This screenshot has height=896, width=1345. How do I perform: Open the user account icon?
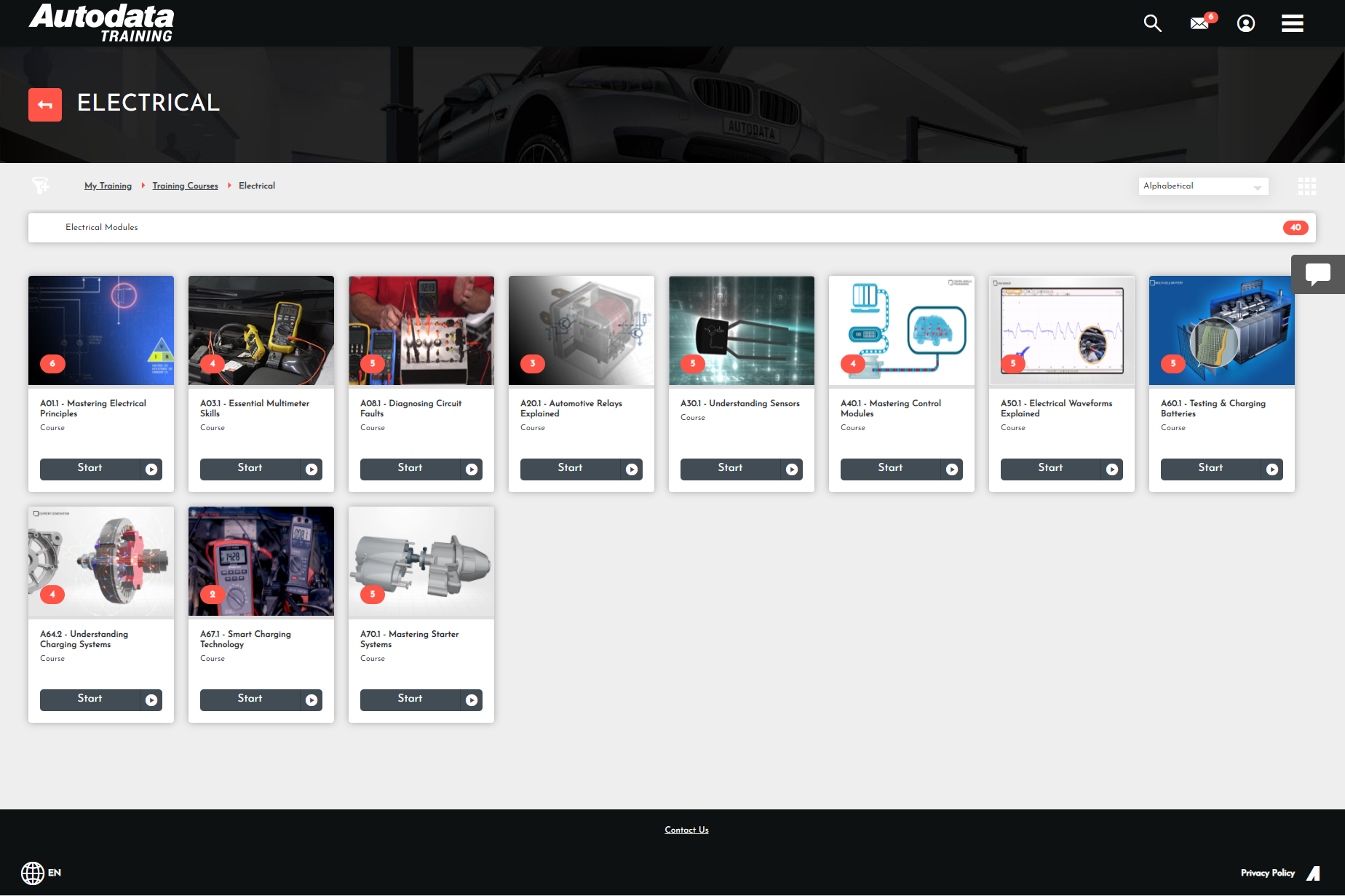(1246, 23)
